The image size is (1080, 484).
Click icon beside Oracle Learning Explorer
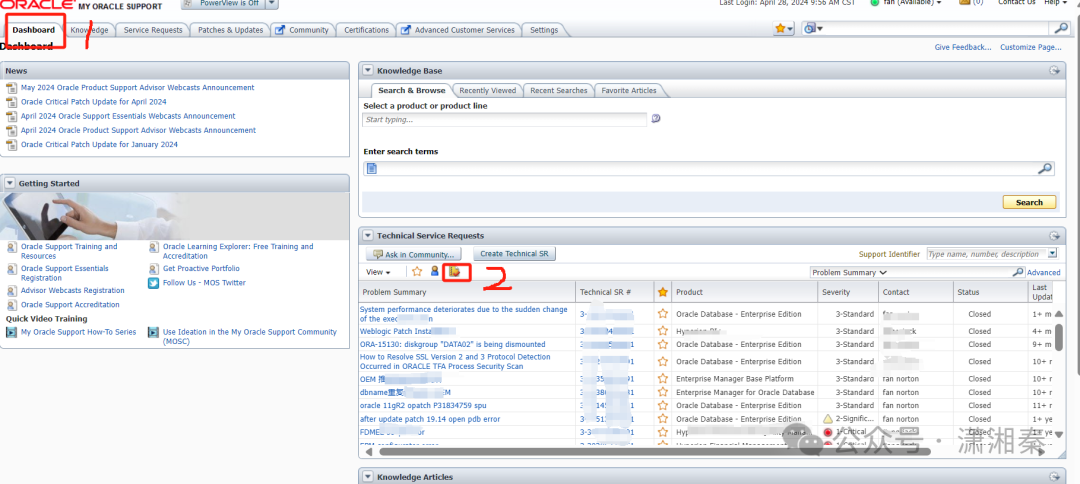click(153, 247)
